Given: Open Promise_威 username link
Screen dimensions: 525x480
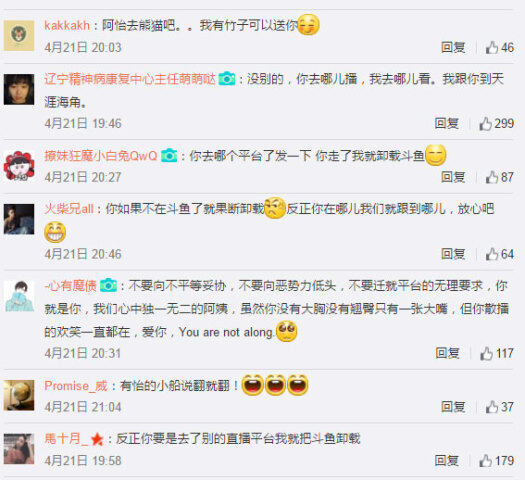Looking at the screenshot, I should coord(76,386).
